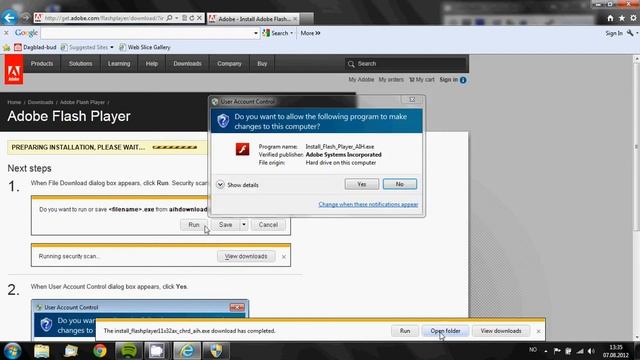Click No in User Account Control
Viewport: 640px width, 360px height.
[x=400, y=184]
